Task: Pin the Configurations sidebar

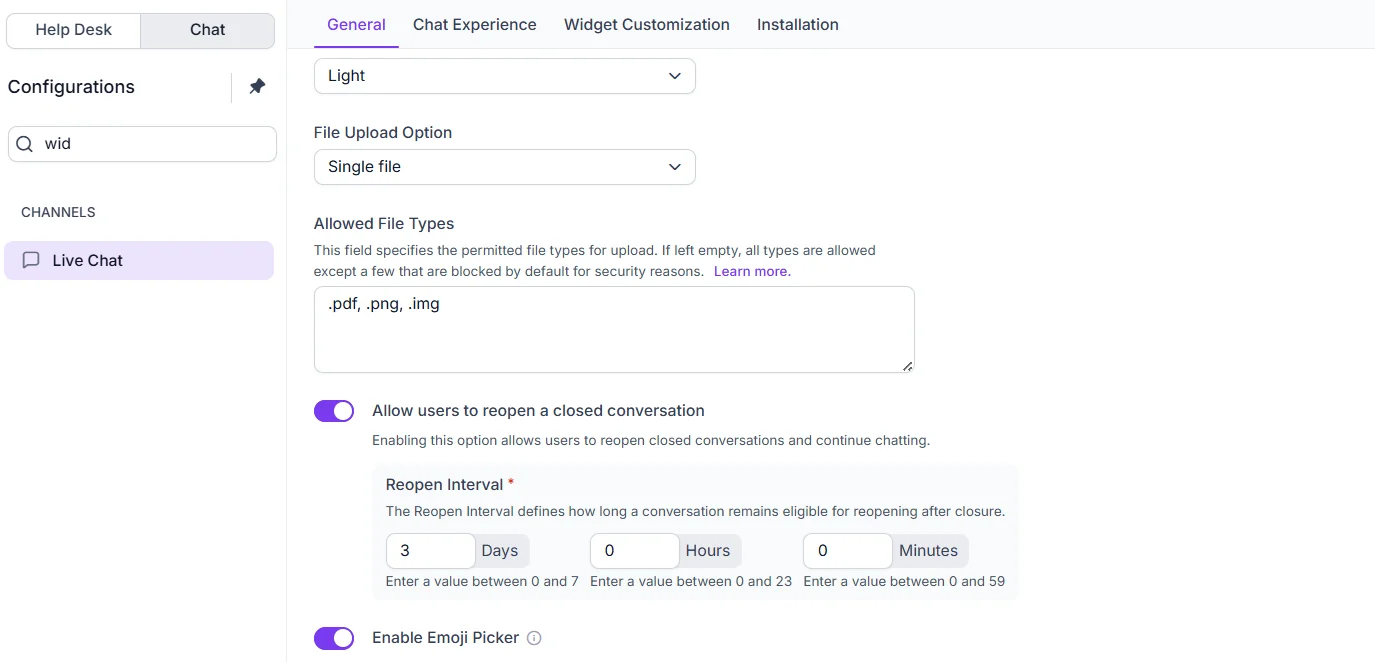Action: [257, 87]
